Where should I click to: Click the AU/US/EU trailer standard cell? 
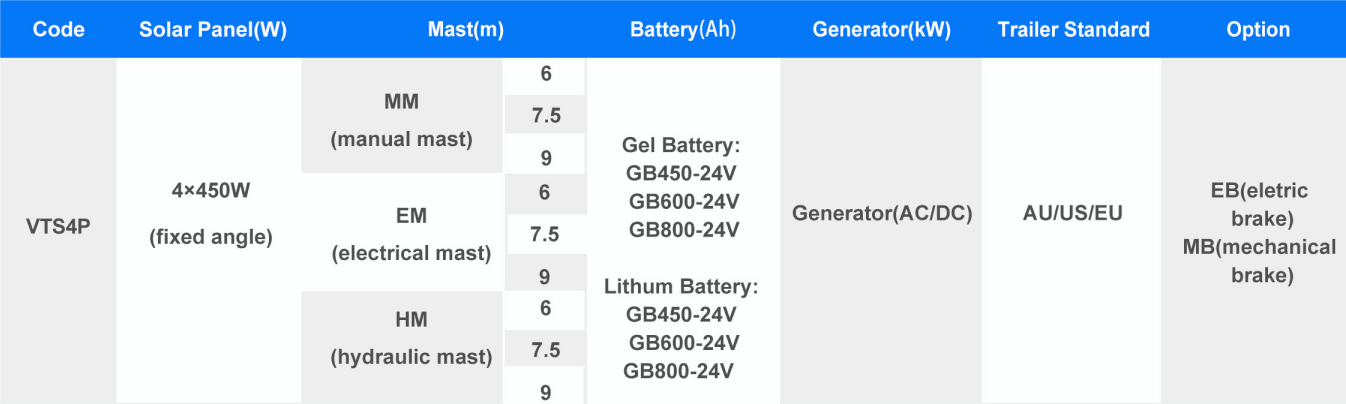pyautogui.click(x=1073, y=214)
